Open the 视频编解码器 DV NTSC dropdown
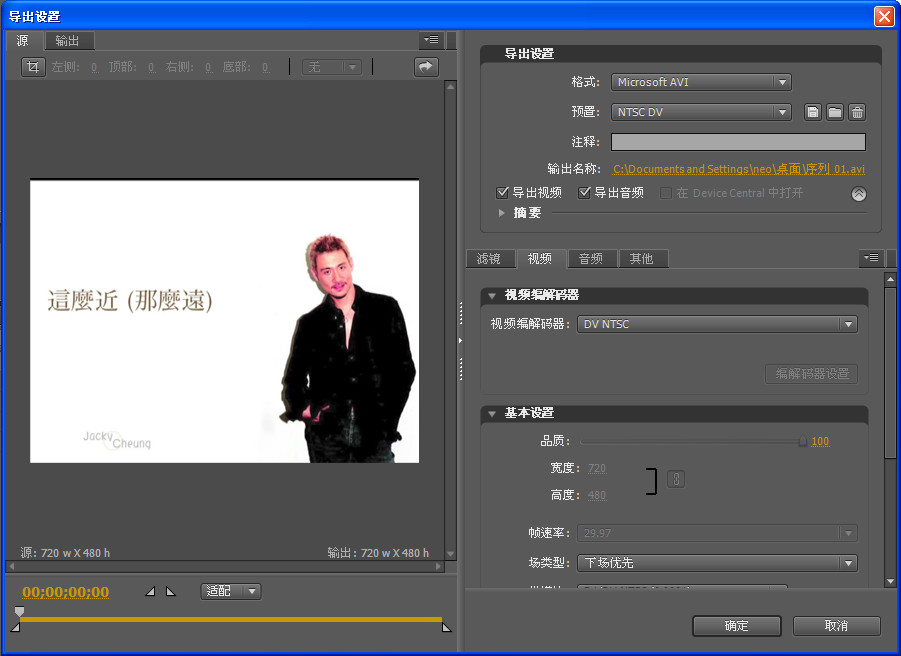 pos(717,324)
